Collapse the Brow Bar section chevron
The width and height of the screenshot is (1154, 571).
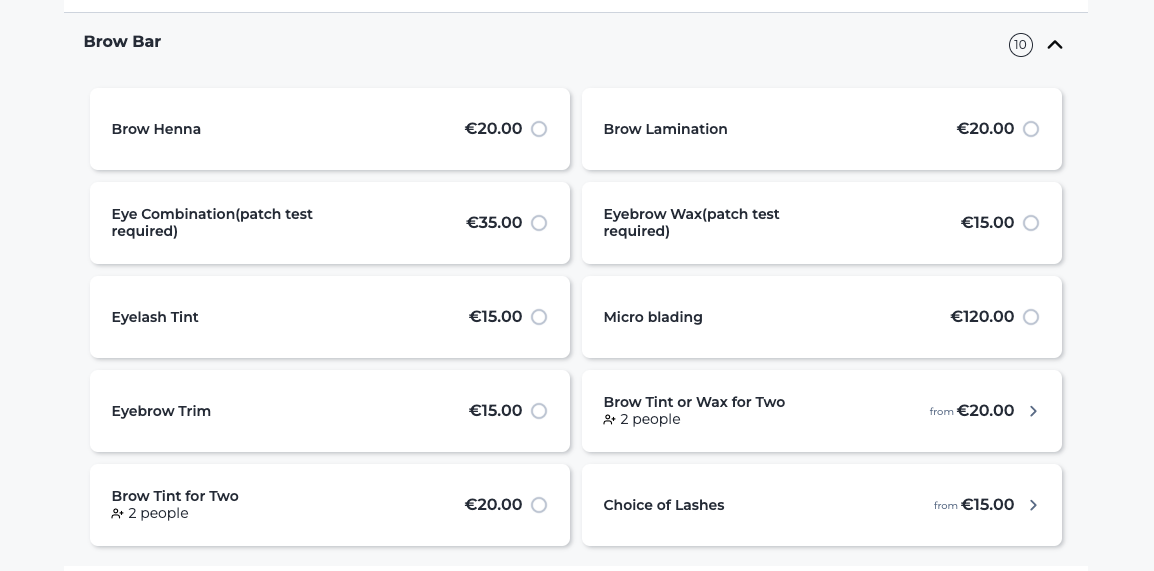[1055, 45]
